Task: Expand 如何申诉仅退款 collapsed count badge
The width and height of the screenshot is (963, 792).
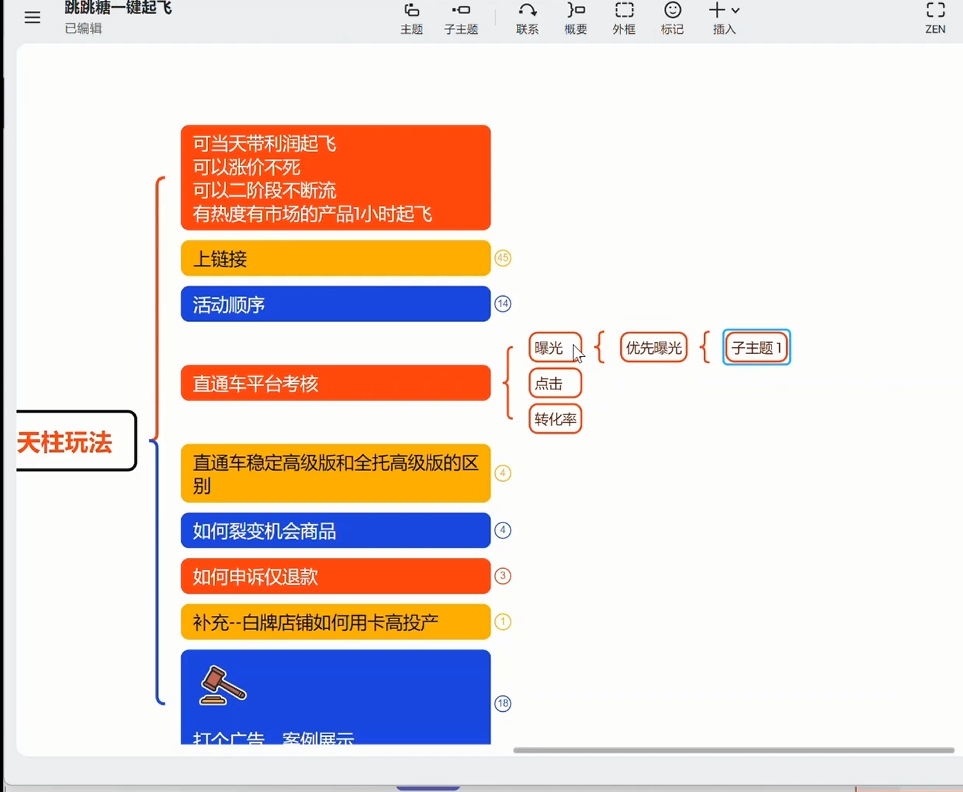Action: pos(503,576)
